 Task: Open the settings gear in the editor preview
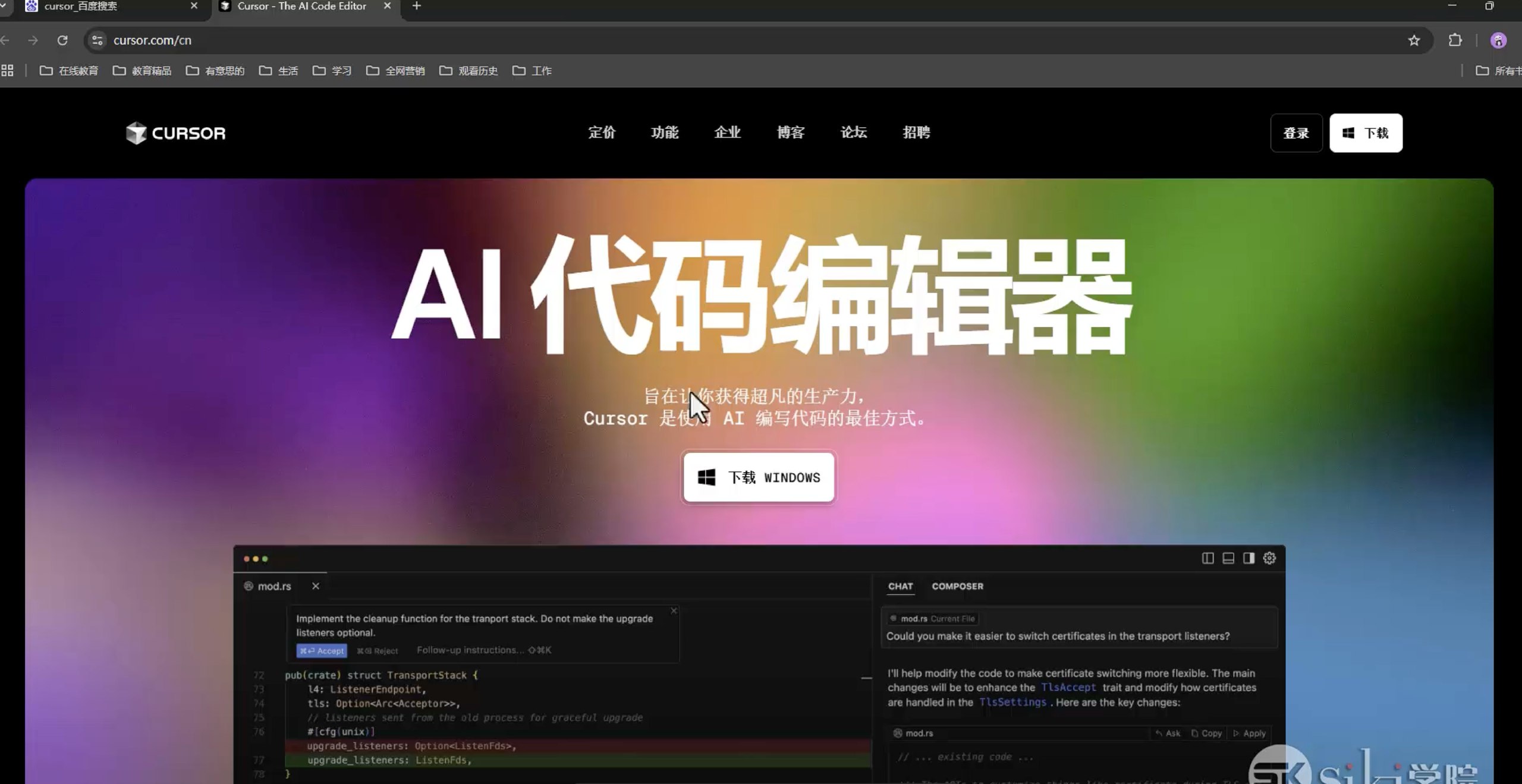click(1269, 558)
